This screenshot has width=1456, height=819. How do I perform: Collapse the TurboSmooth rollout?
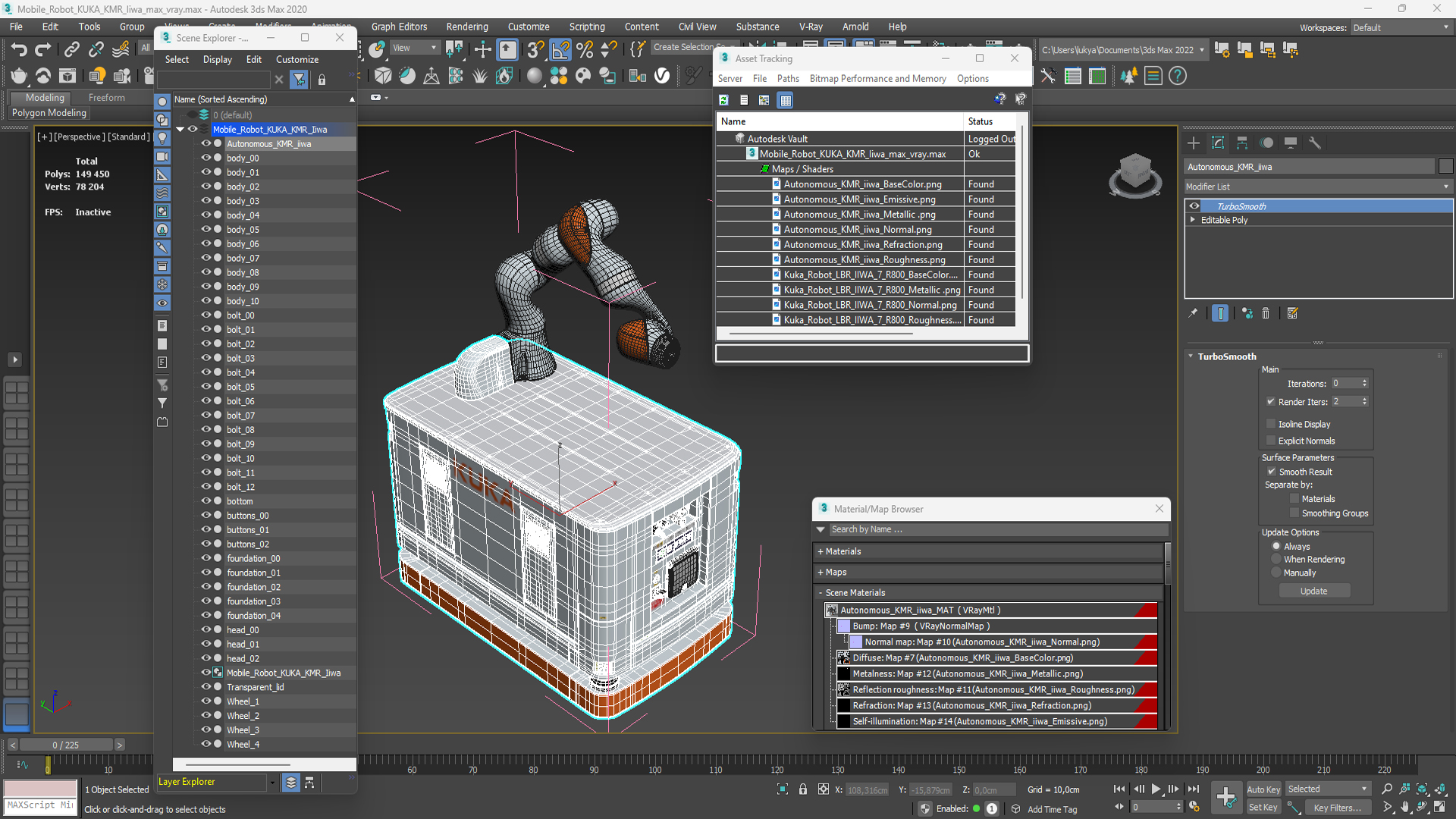[x=1191, y=356]
